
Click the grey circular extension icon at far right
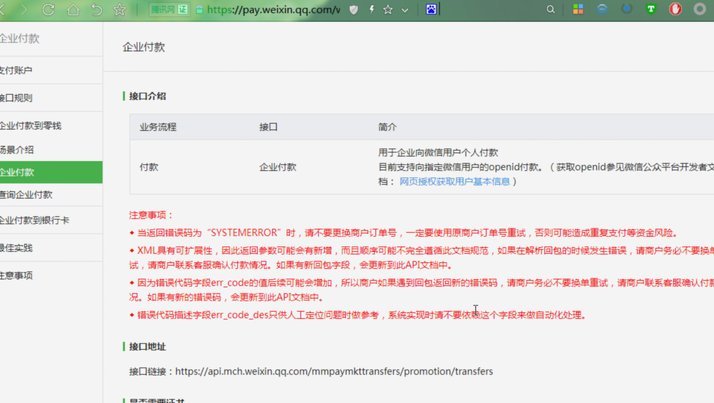(x=700, y=9)
